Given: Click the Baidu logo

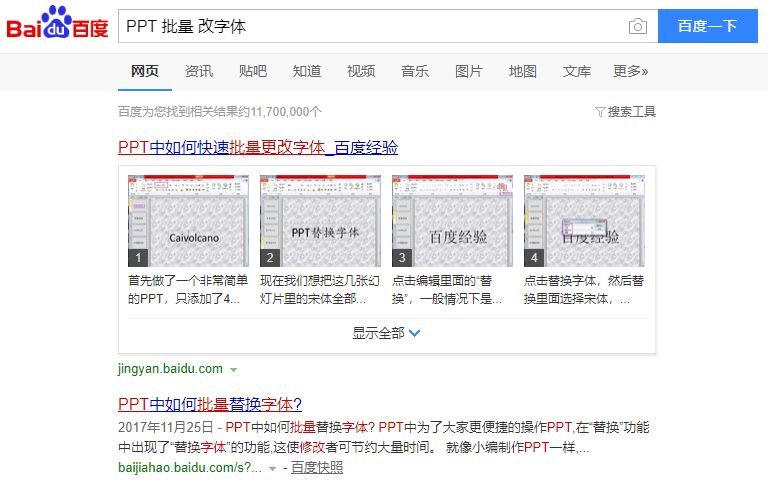Looking at the screenshot, I should (57, 23).
